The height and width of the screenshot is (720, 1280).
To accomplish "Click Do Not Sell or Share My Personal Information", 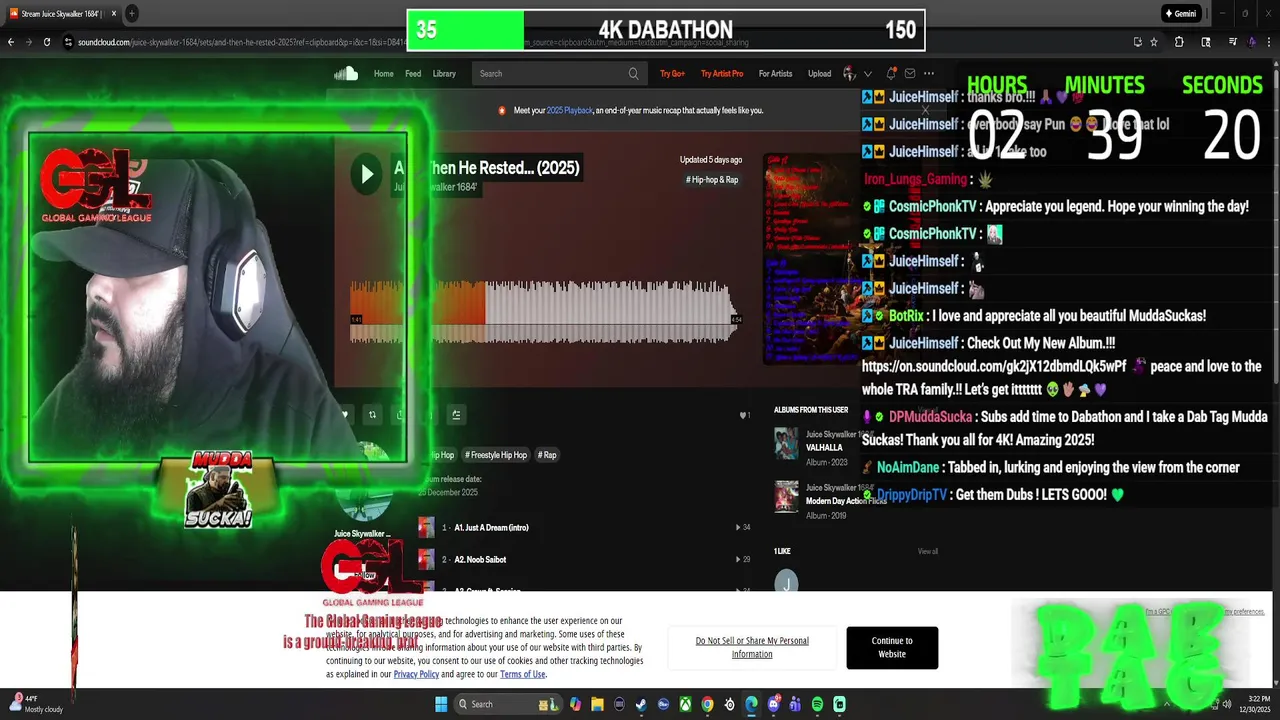I will click(x=752, y=647).
